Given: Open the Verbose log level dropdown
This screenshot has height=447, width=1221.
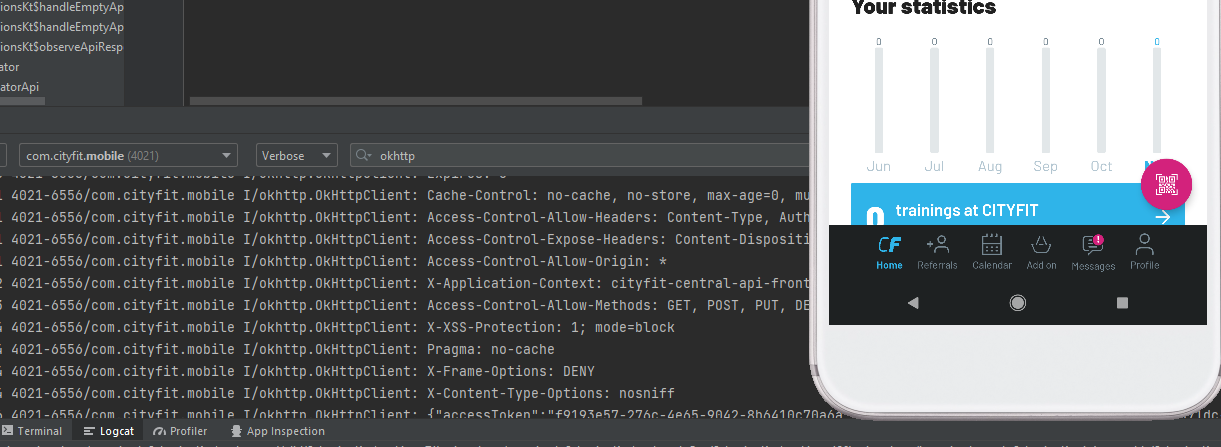Looking at the screenshot, I should [297, 156].
